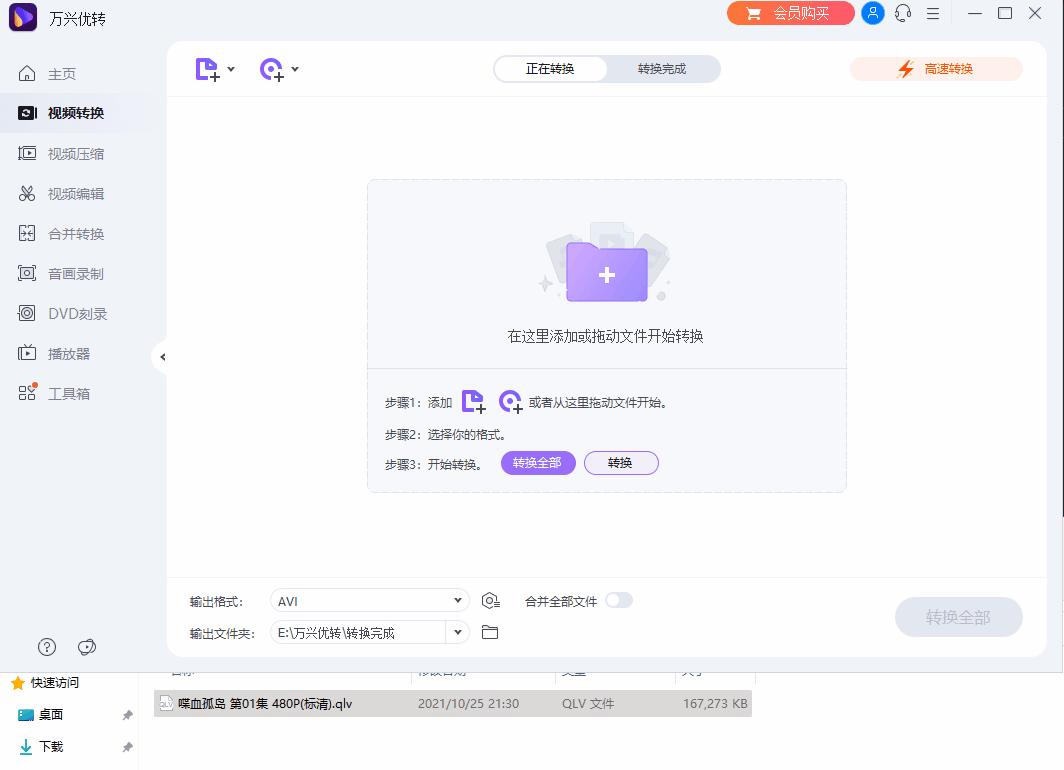Click the customer support headset icon
The height and width of the screenshot is (770, 1064).
(x=902, y=13)
